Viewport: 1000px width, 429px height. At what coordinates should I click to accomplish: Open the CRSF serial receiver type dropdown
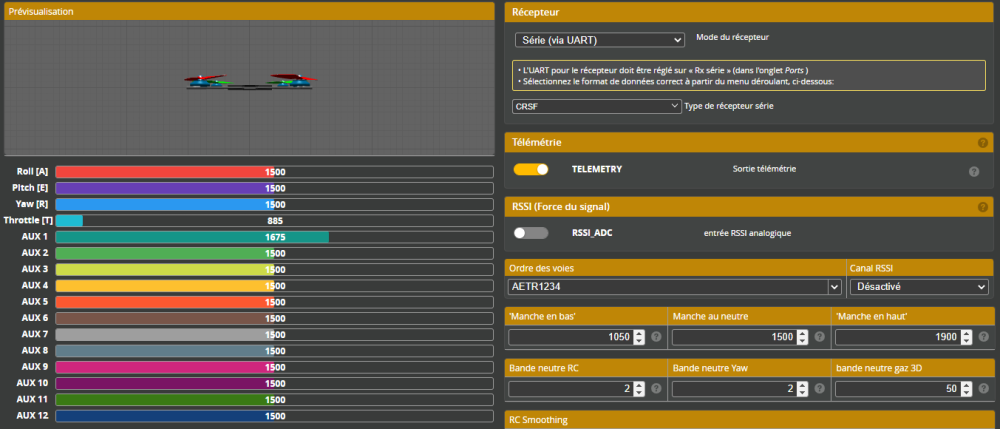tap(597, 106)
